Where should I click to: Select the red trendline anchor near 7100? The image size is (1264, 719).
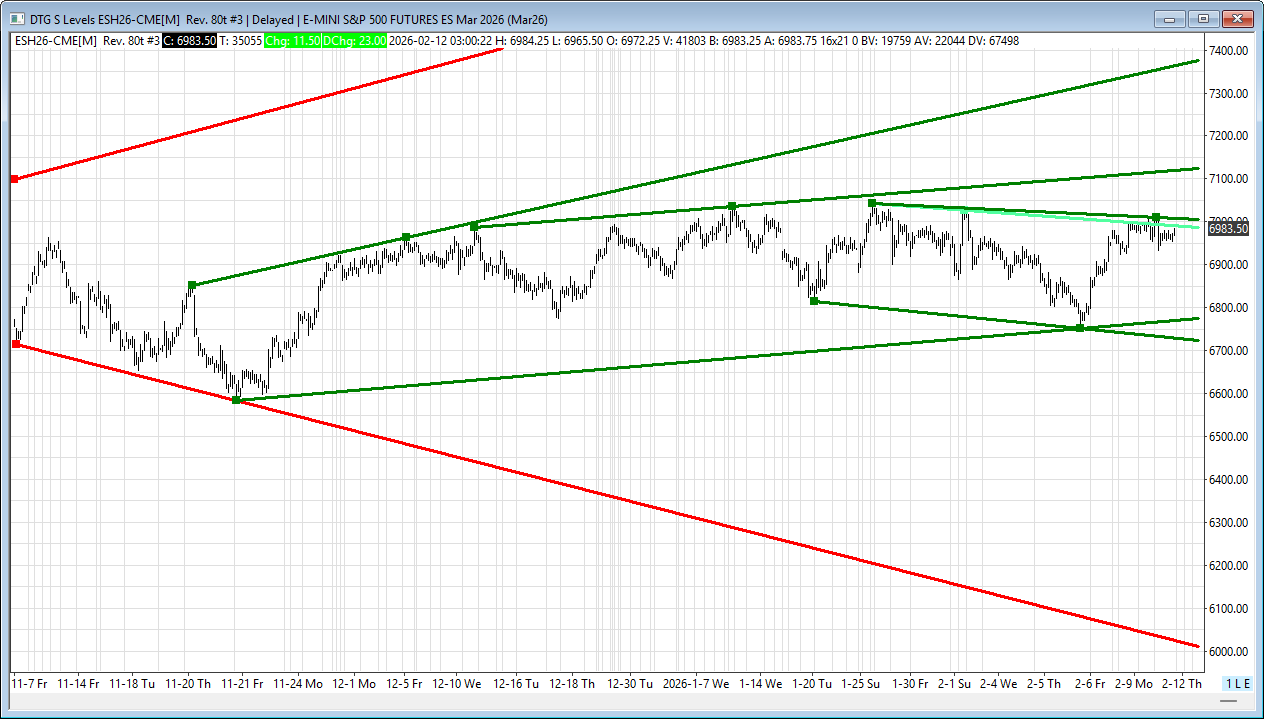[14, 179]
